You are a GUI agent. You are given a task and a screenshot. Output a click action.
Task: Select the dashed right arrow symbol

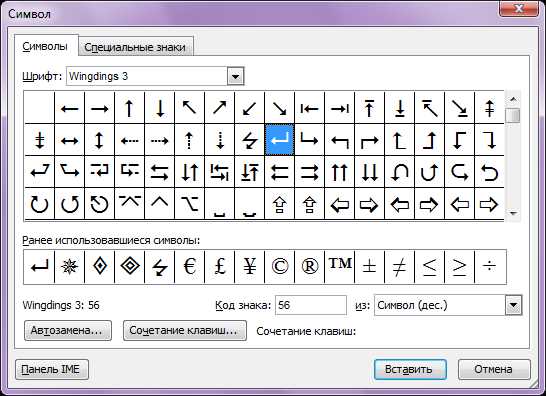point(159,140)
